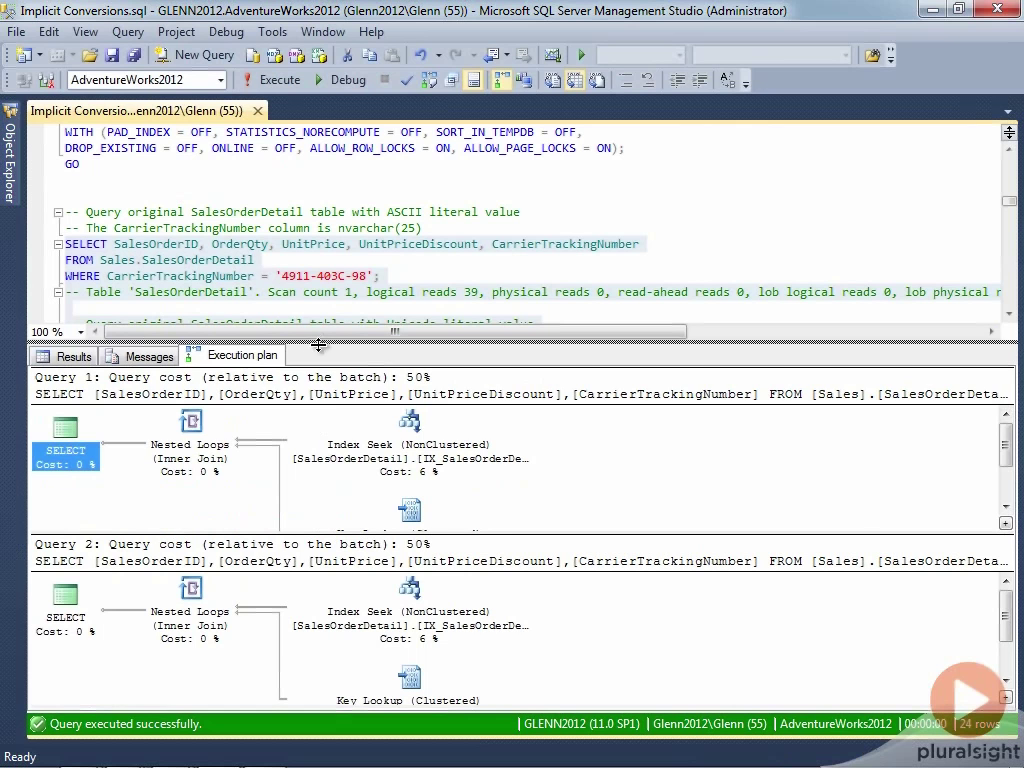Collapse the '-- Query original' comment block
Screen dimensions: 1024x768
(58, 212)
